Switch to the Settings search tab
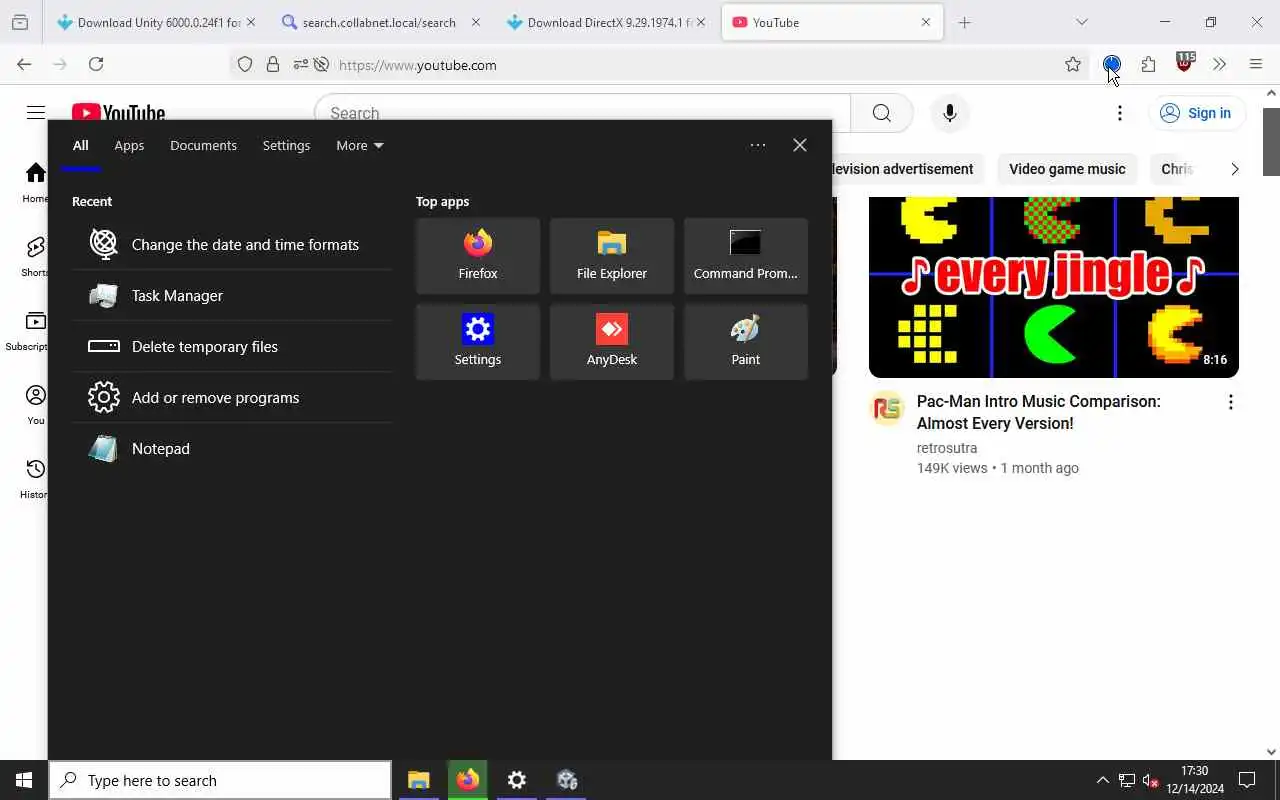This screenshot has height=800, width=1280. tap(286, 145)
